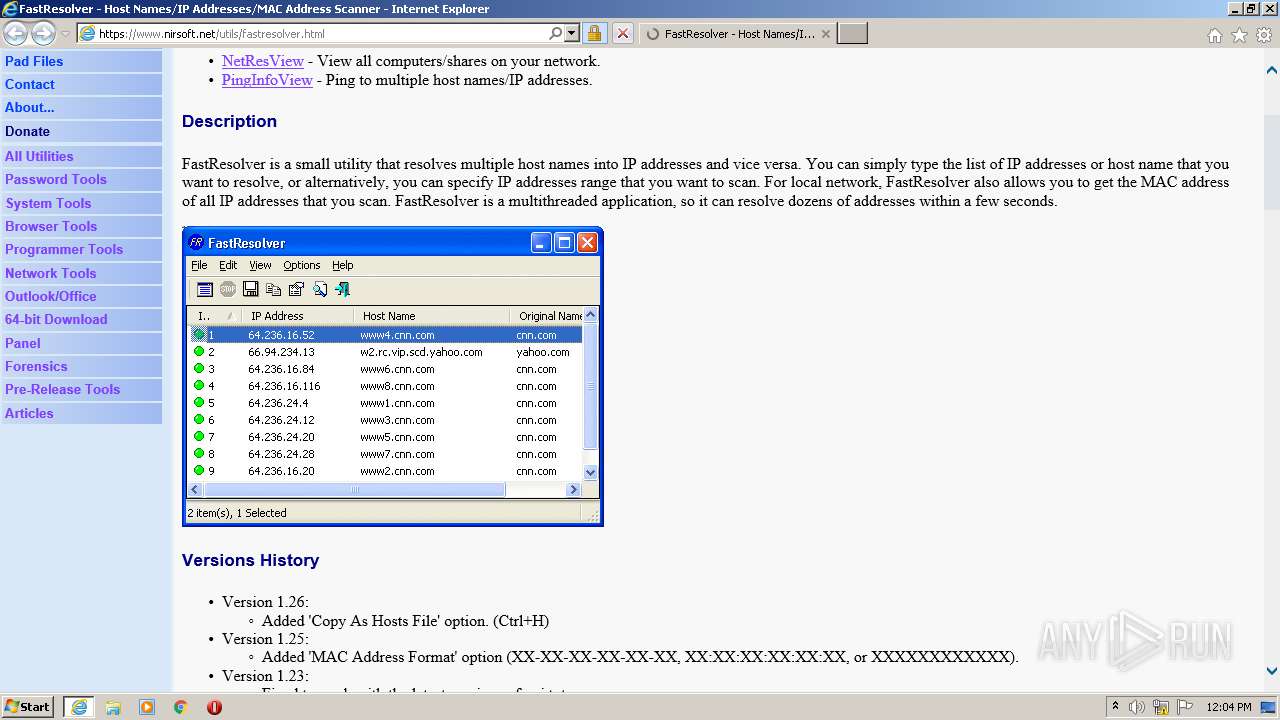Click the Versions History heading

coord(250,560)
